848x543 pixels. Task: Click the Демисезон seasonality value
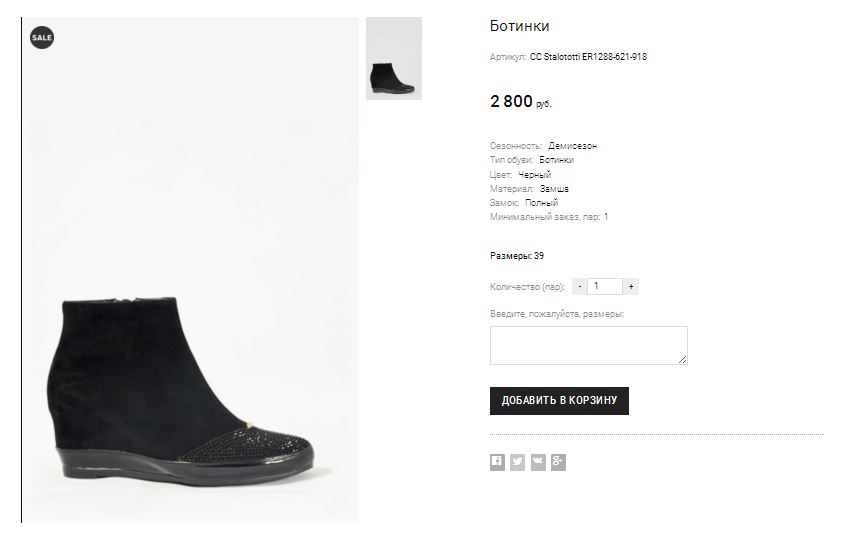[572, 146]
